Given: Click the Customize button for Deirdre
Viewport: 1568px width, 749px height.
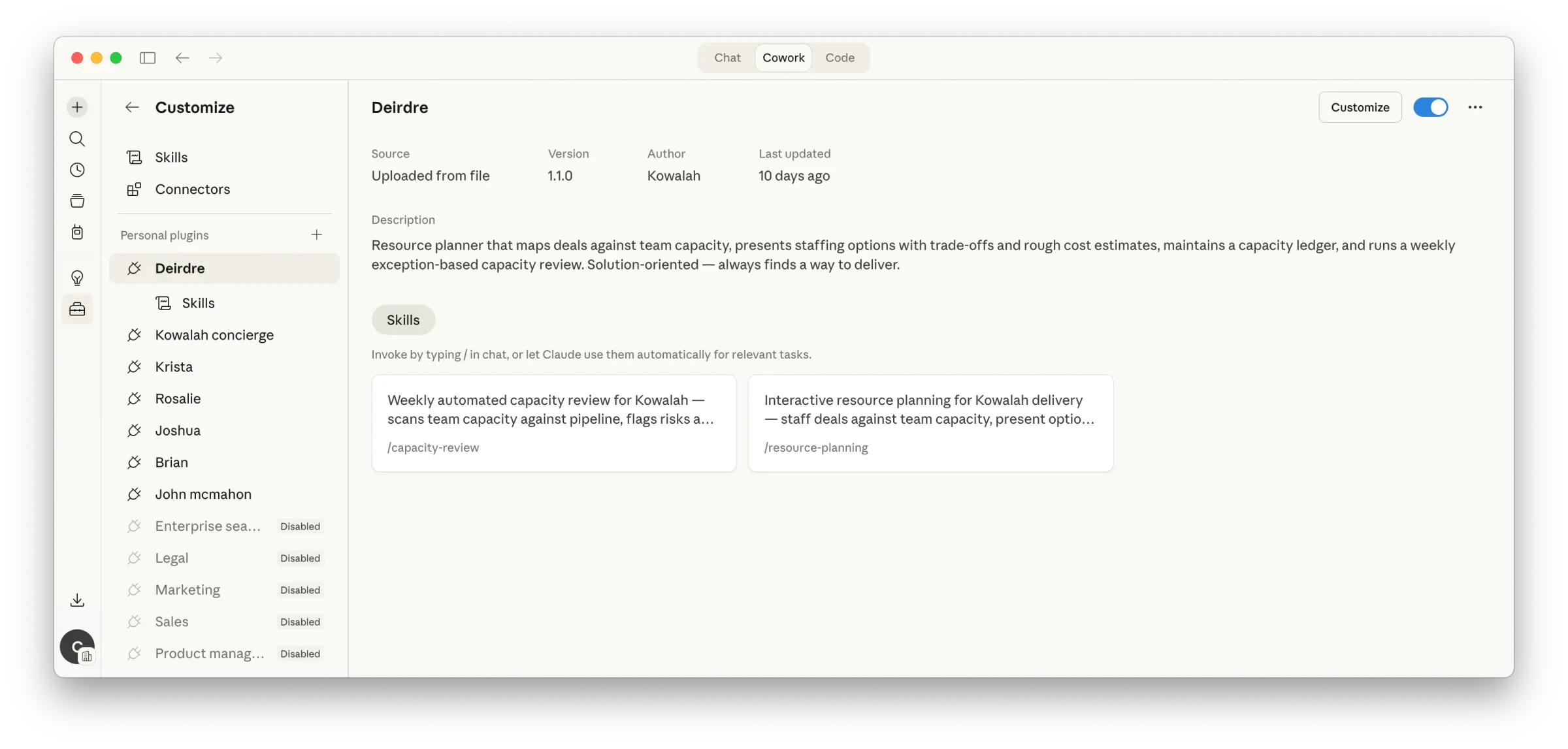Looking at the screenshot, I should pos(1360,106).
